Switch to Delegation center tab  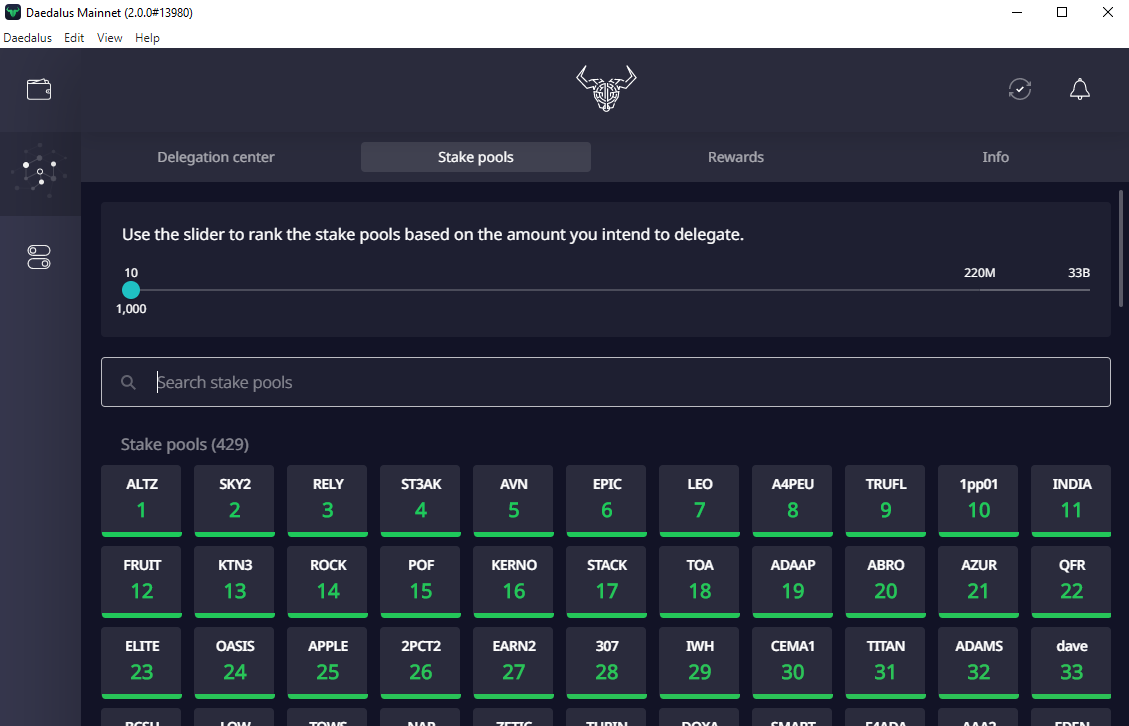(216, 157)
